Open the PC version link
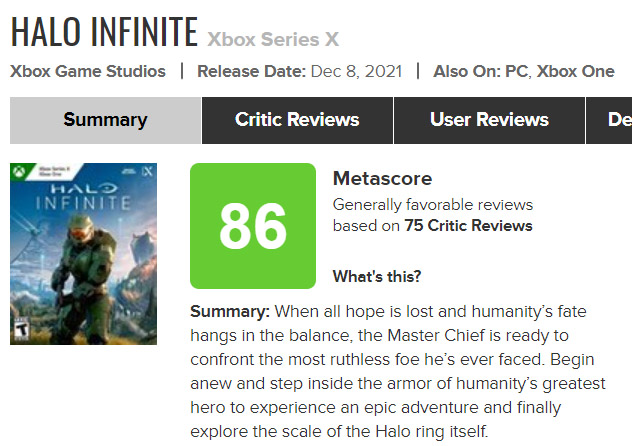632x446 pixels. [x=516, y=71]
